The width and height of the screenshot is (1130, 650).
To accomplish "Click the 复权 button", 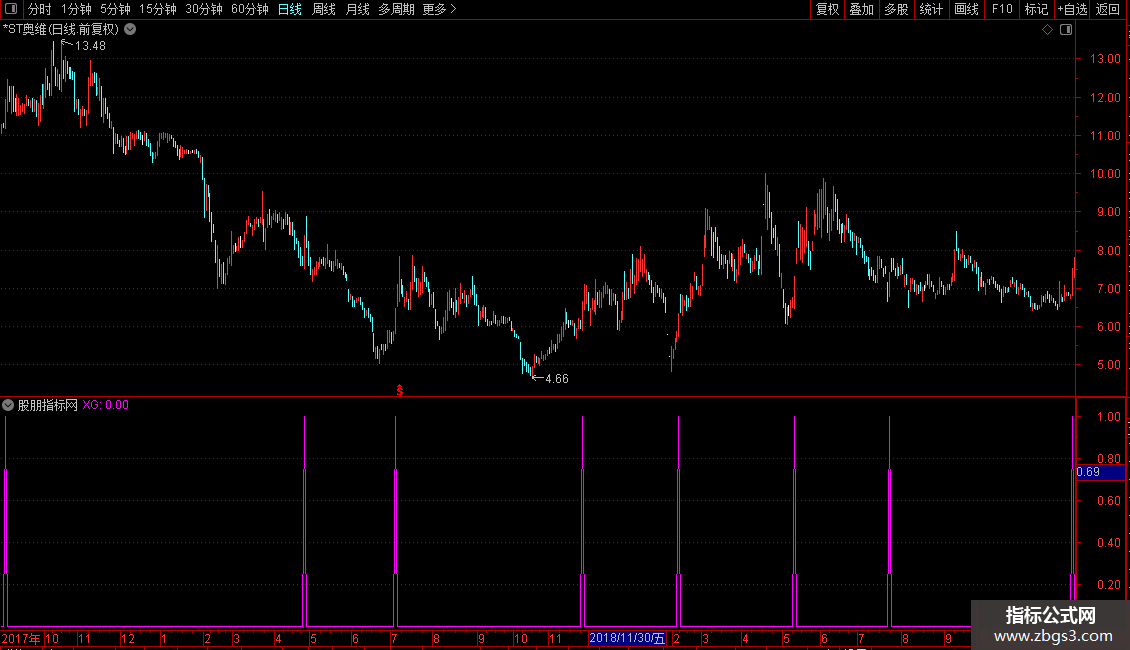I will pos(827,9).
